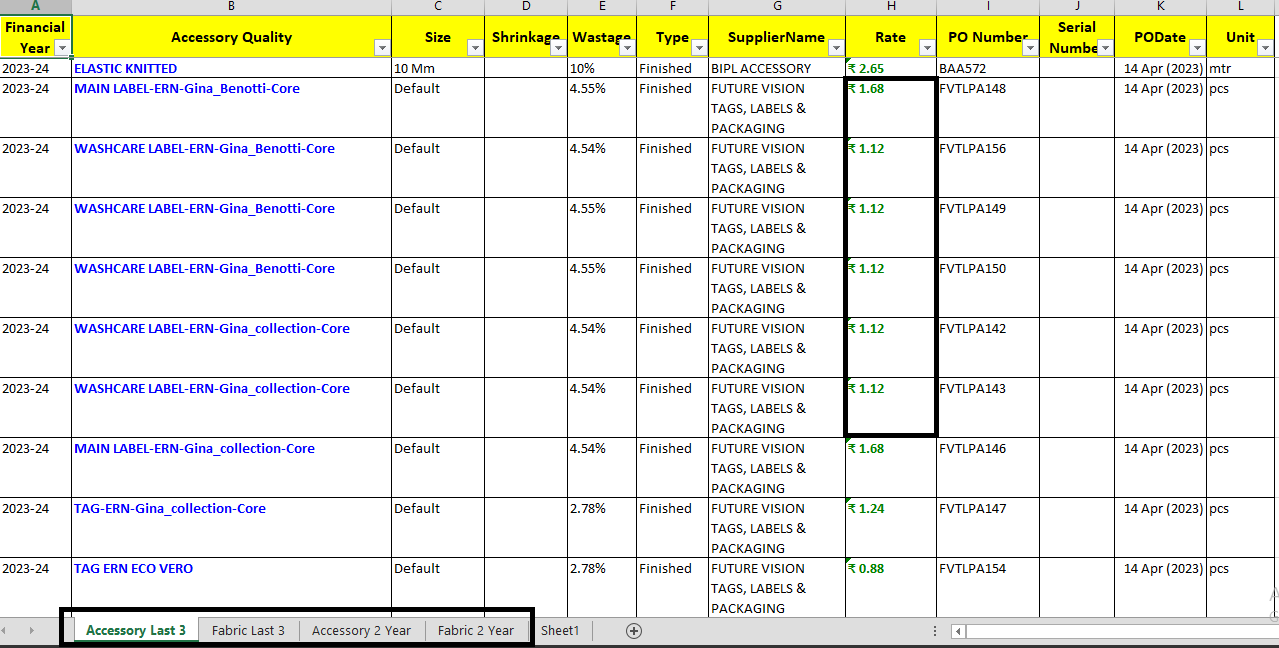The height and width of the screenshot is (648, 1279).
Task: Select column B header
Action: click(232, 7)
